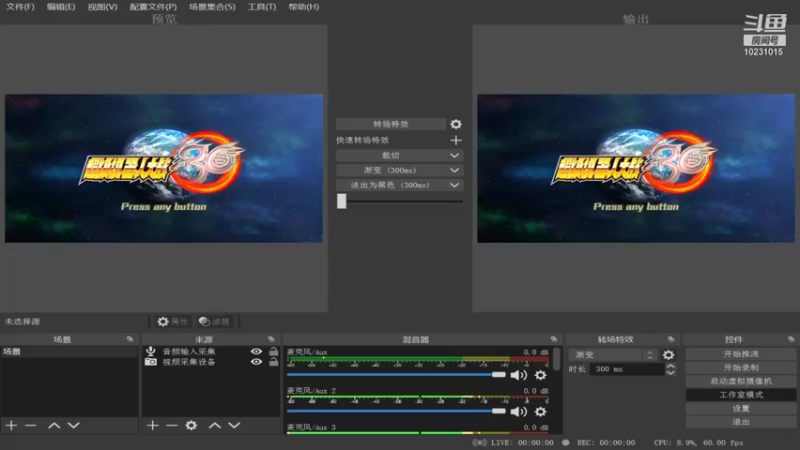Select the 场景 item in scenes list
Viewport: 800px width, 450px height.
(x=69, y=352)
